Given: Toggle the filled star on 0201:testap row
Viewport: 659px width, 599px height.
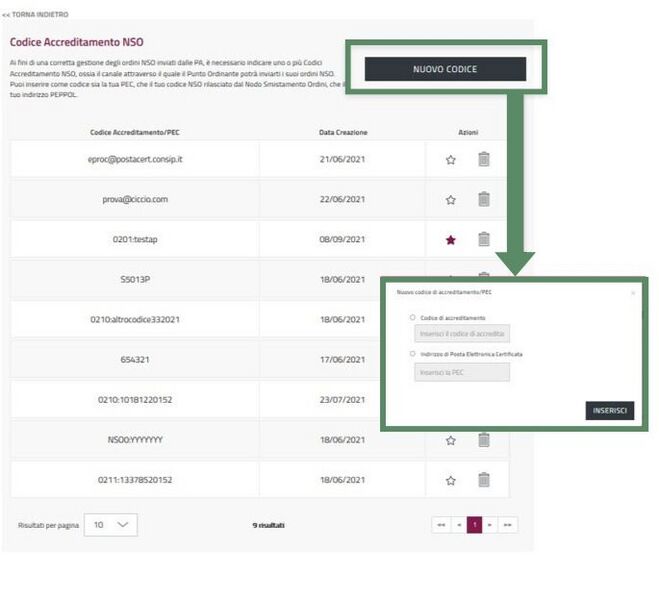Looking at the screenshot, I should point(450,240).
